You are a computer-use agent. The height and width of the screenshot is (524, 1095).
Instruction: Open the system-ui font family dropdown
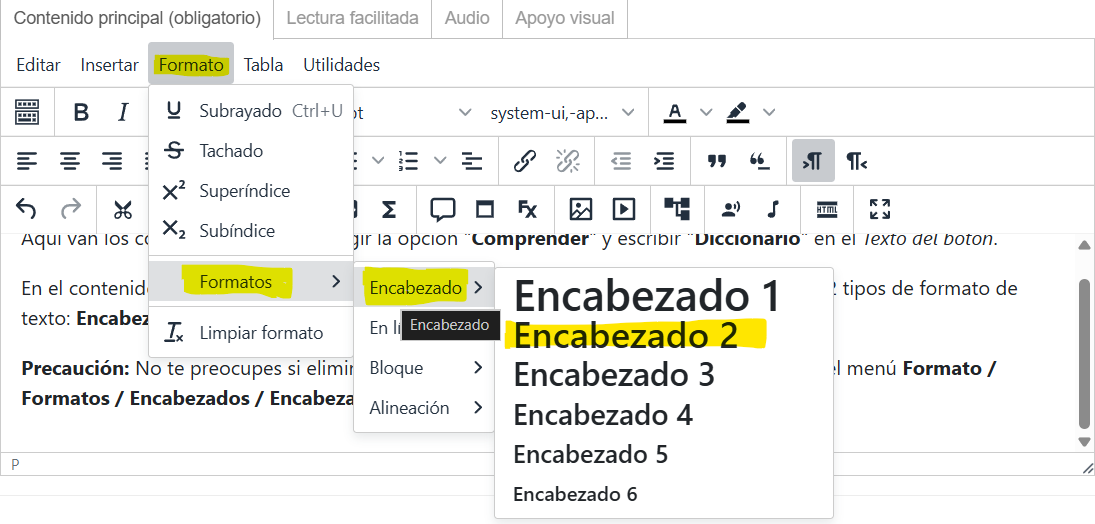[x=562, y=112]
